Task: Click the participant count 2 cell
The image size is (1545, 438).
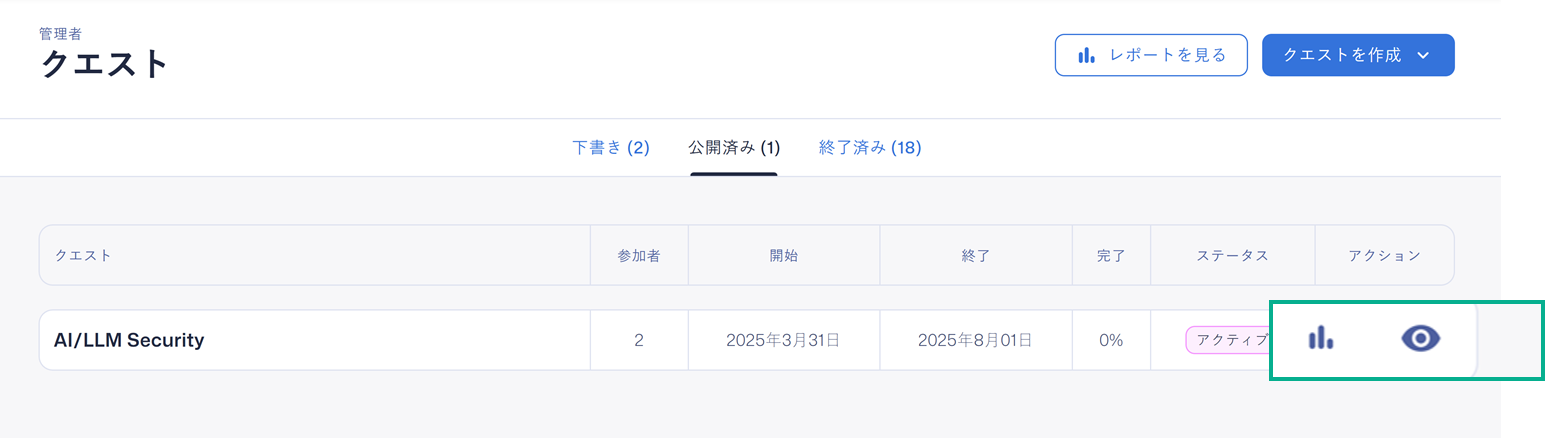Action: pyautogui.click(x=639, y=340)
